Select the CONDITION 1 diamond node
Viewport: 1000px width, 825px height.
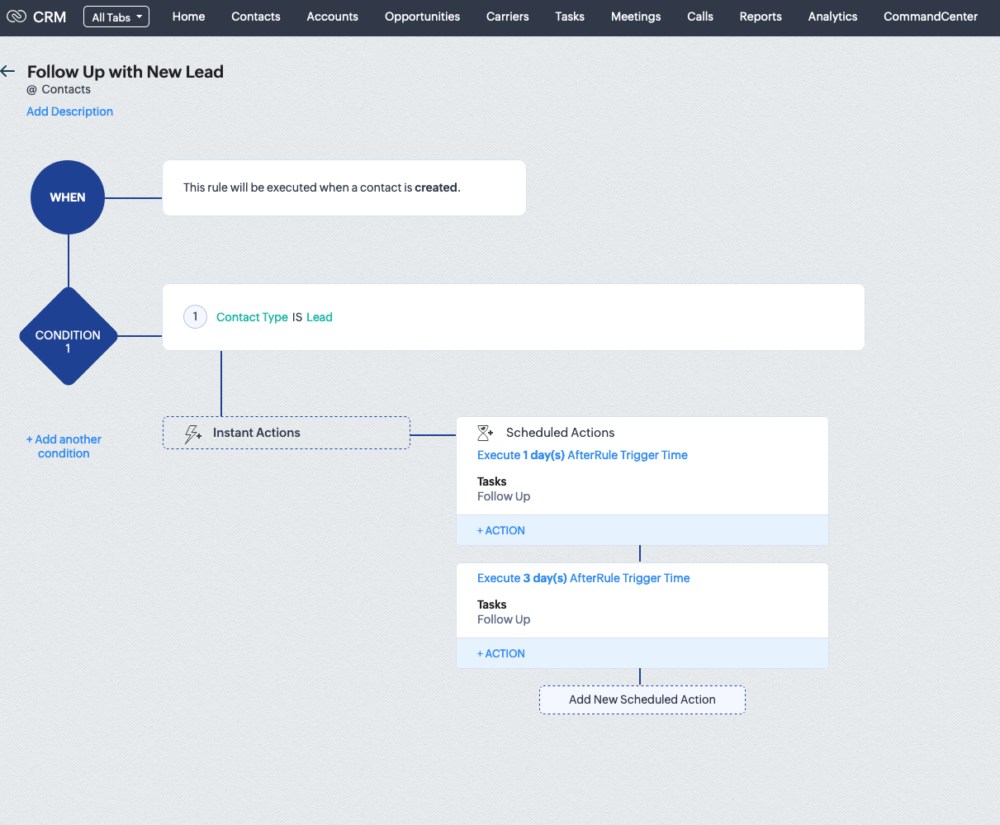pyautogui.click(x=68, y=336)
